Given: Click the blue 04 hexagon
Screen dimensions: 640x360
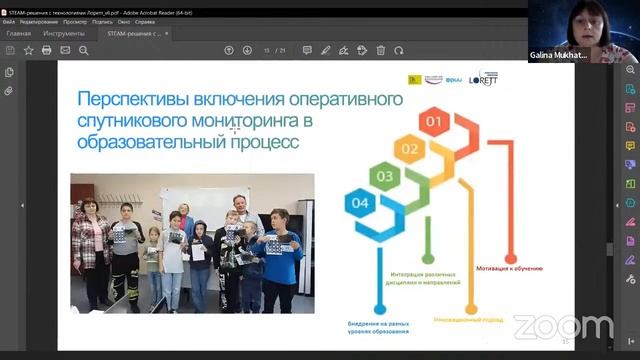Looking at the screenshot, I should click(x=360, y=203).
